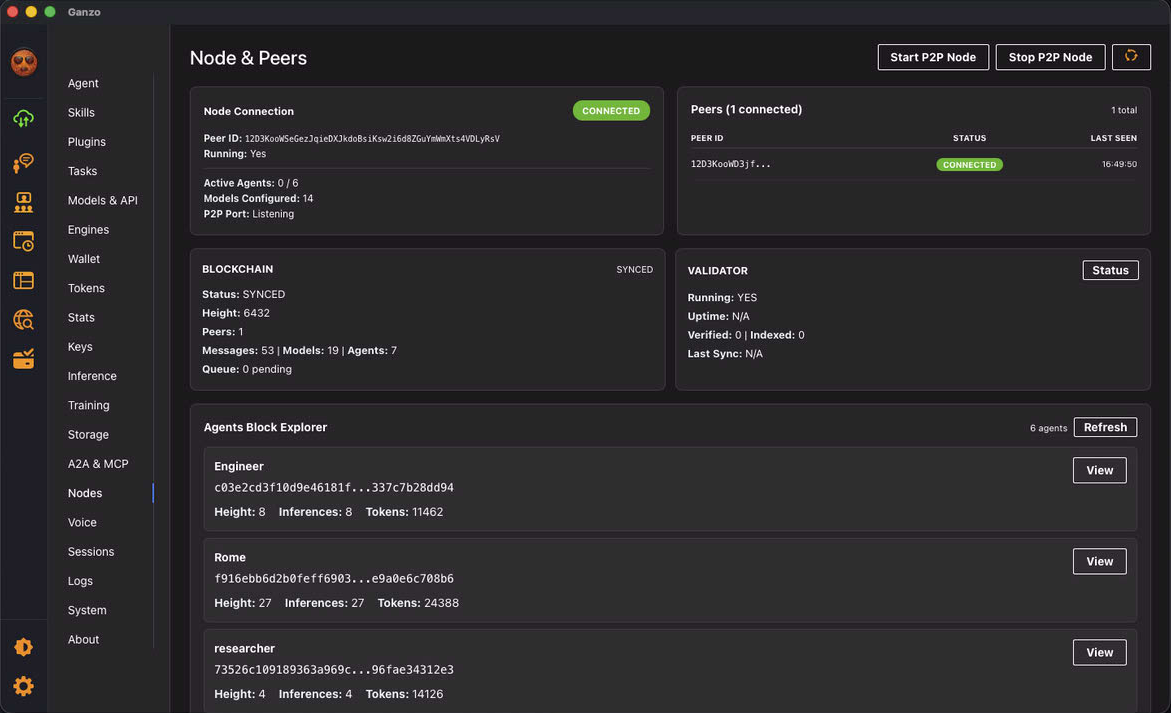Open the group presentation icon in sidebar
This screenshot has height=713, width=1171.
24,202
